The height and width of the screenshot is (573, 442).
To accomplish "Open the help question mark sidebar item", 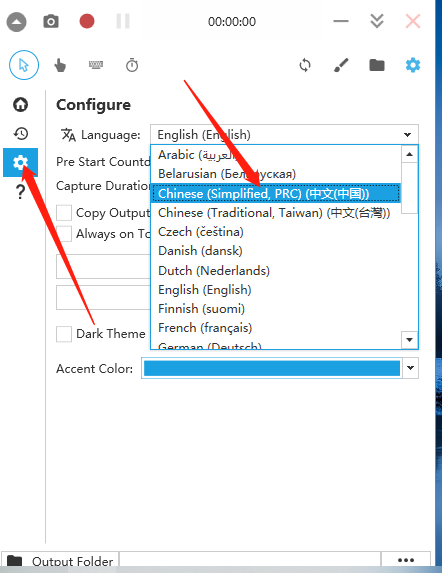I will point(20,191).
